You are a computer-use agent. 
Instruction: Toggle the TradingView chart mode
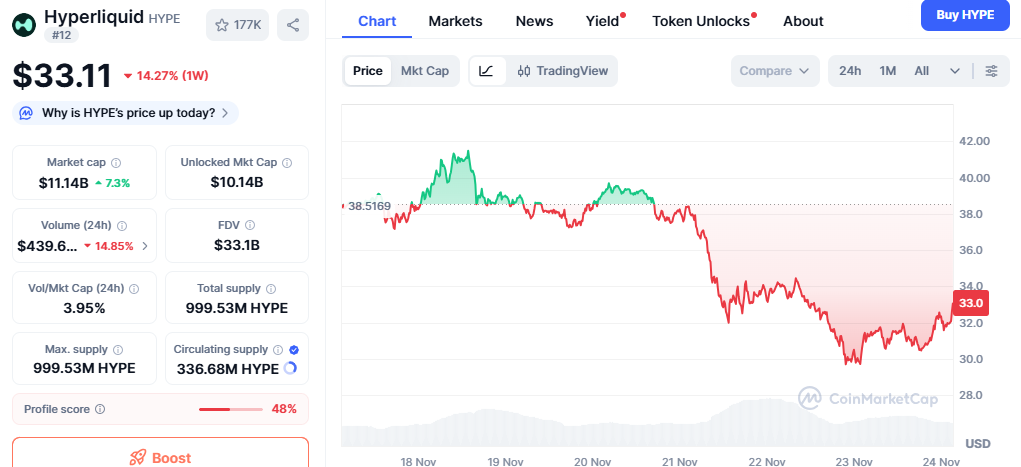(562, 71)
